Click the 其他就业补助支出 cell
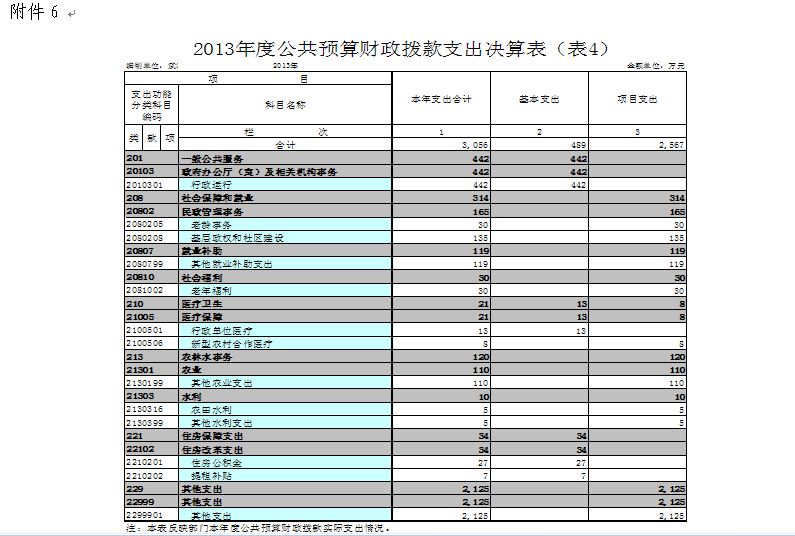This screenshot has height=536, width=795. (231, 264)
